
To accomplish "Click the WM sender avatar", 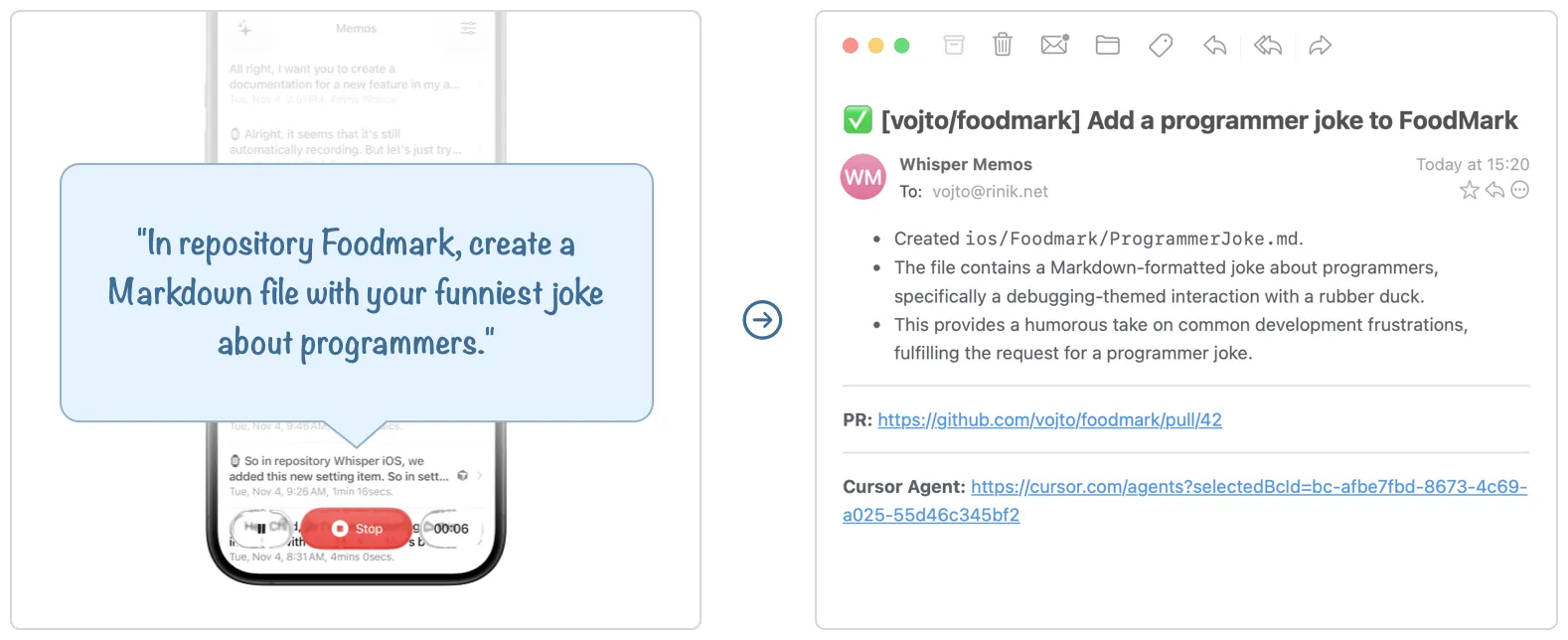I will point(862,176).
